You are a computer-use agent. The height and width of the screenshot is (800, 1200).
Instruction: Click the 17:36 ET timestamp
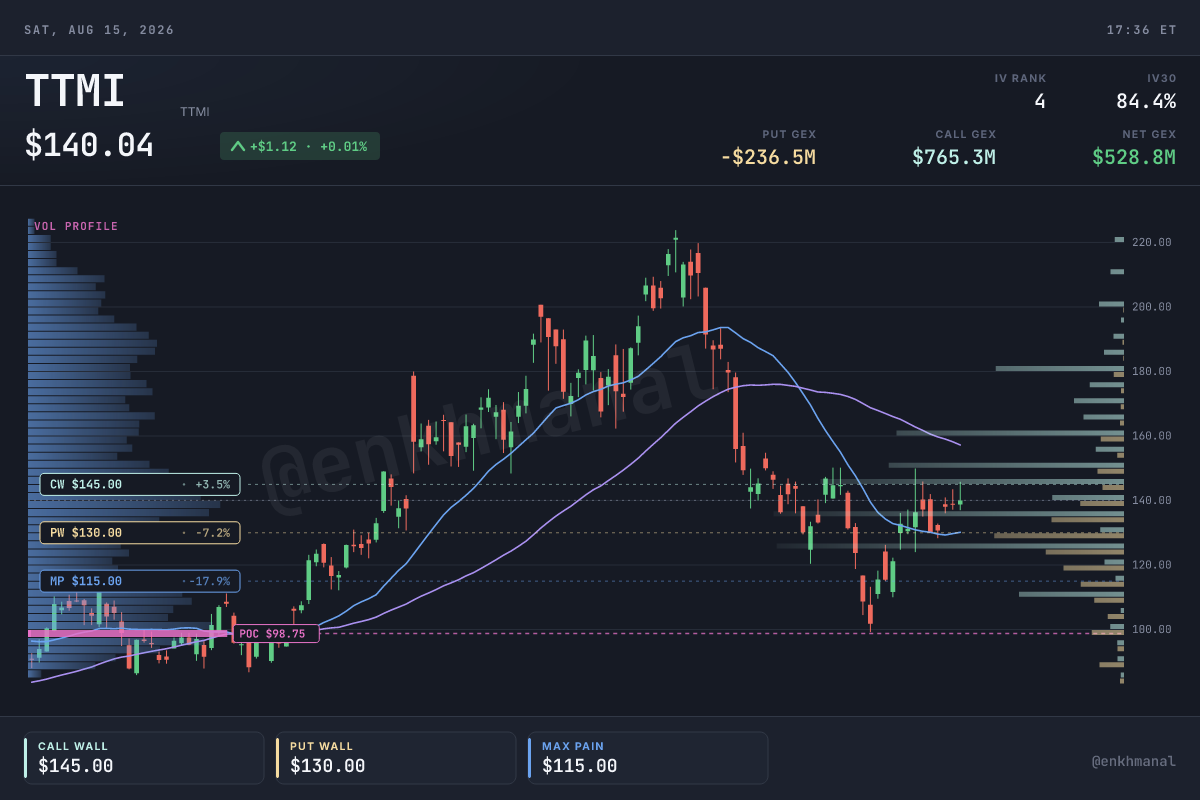click(1141, 30)
